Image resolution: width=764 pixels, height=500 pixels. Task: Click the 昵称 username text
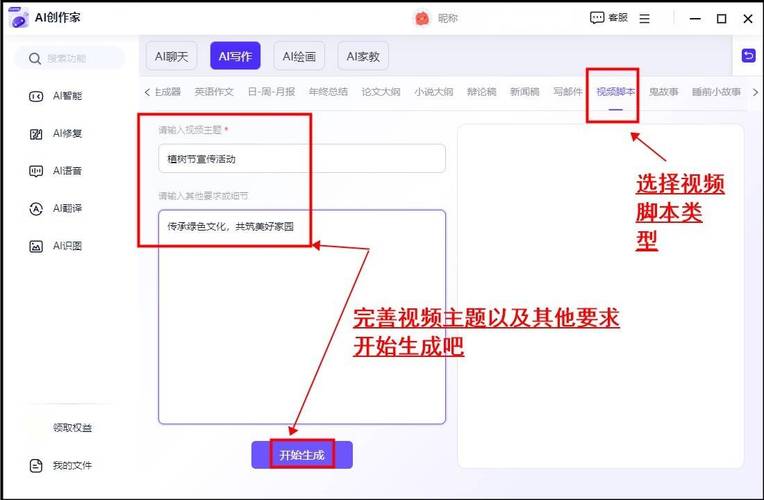(x=448, y=19)
